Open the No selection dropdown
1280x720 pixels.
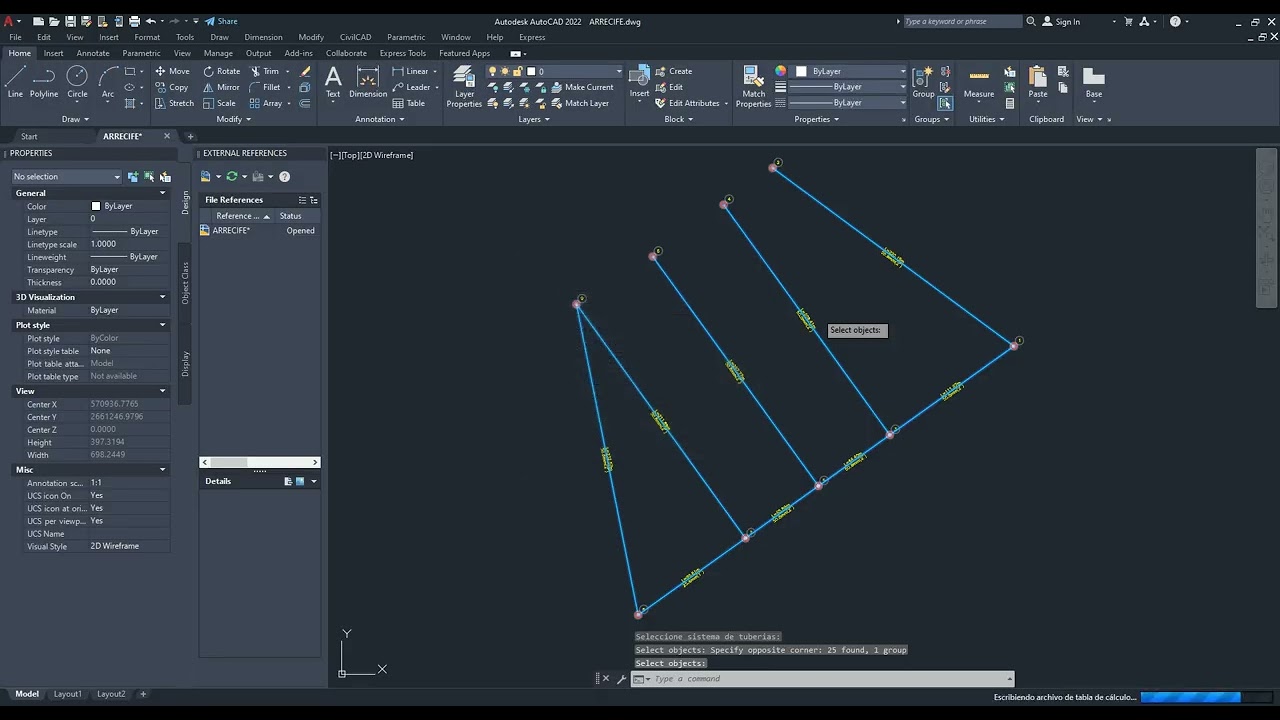(x=67, y=176)
